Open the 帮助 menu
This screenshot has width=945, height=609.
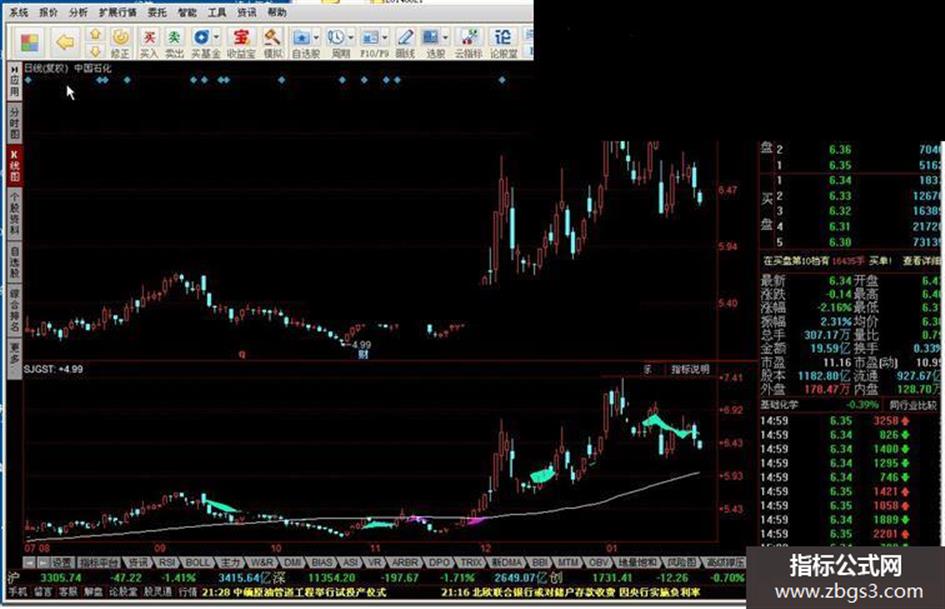277,12
